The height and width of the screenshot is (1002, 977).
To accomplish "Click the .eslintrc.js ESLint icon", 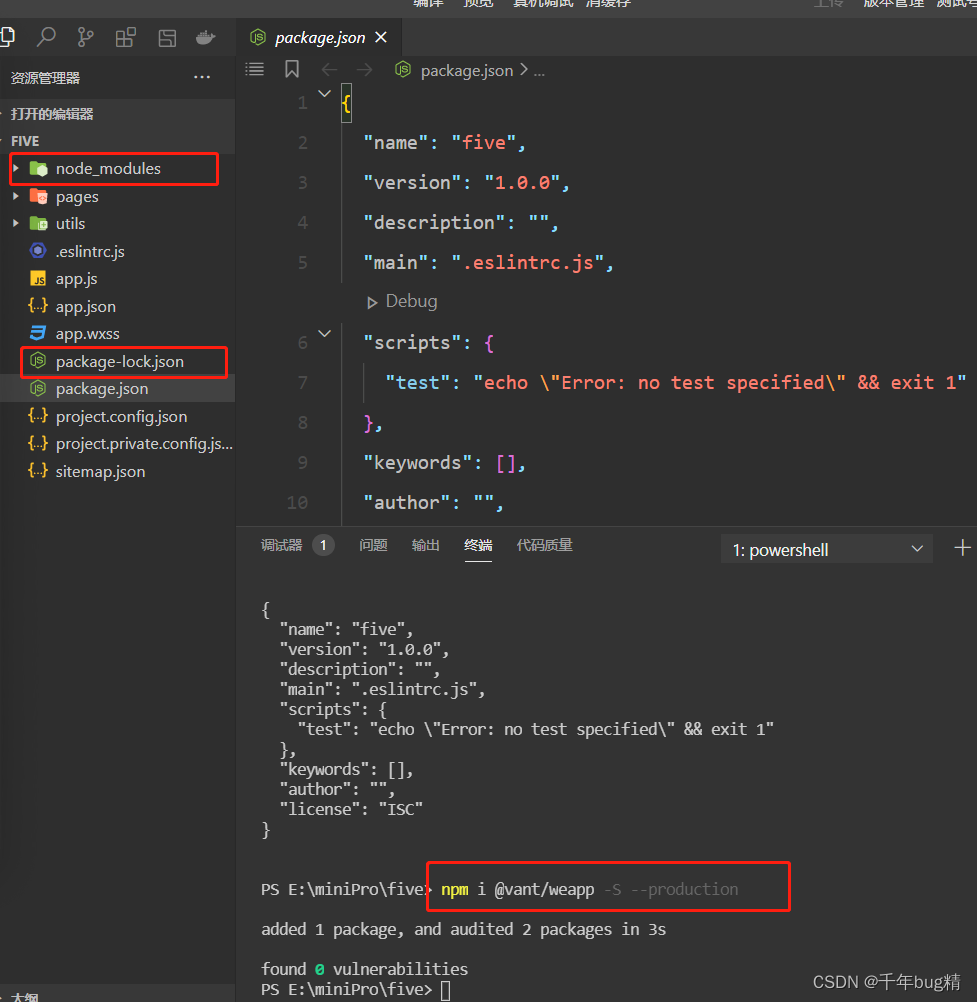I will coord(38,250).
